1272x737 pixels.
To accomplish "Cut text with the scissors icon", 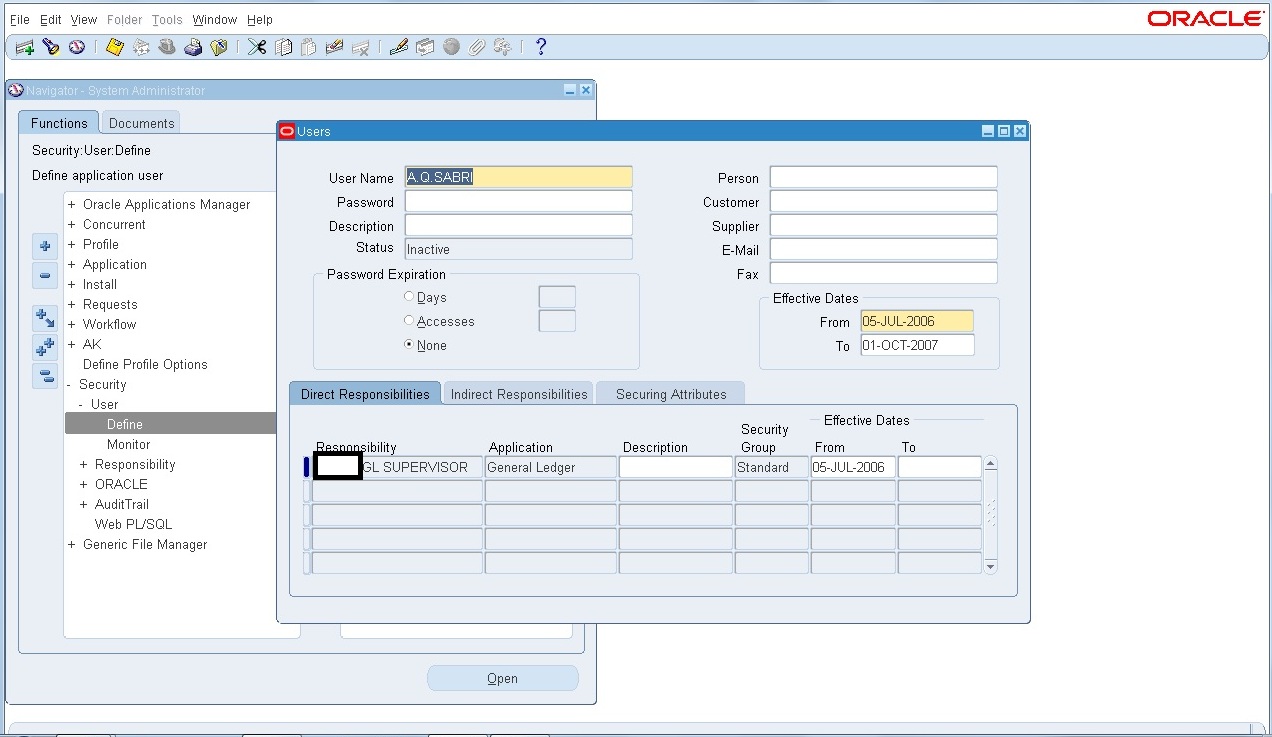I will (256, 46).
